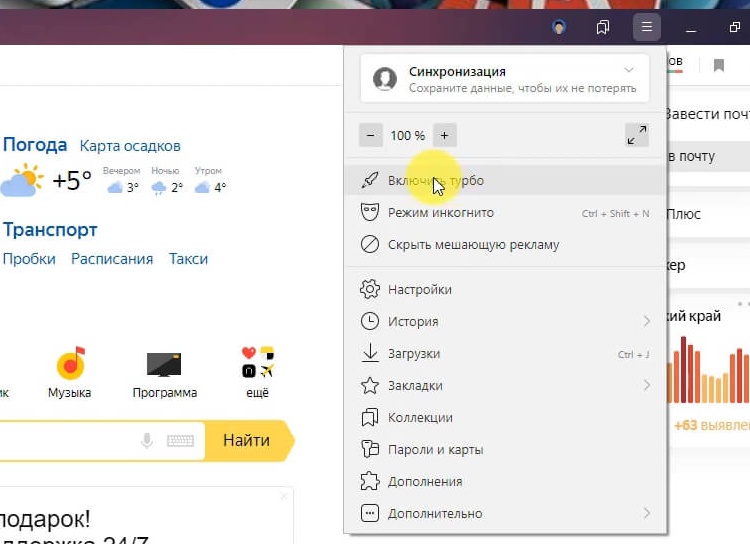Open the Карта осадков link
Image resolution: width=750 pixels, height=544 pixels.
(130, 146)
